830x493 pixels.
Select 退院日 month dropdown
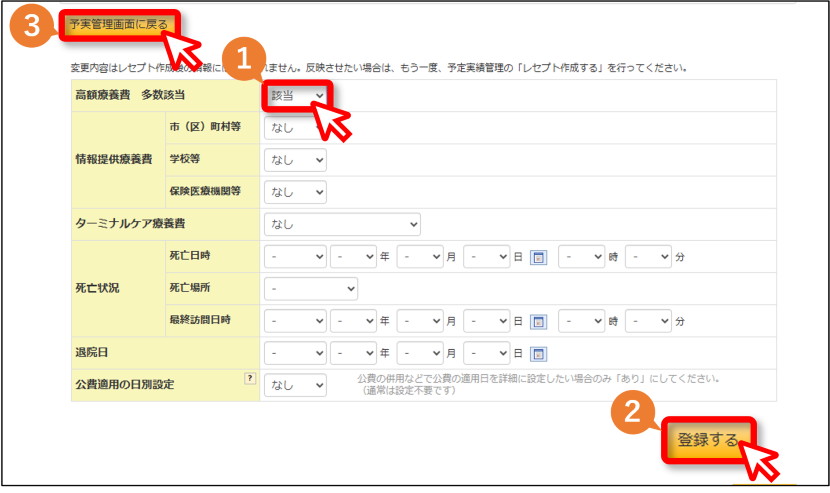click(x=420, y=353)
